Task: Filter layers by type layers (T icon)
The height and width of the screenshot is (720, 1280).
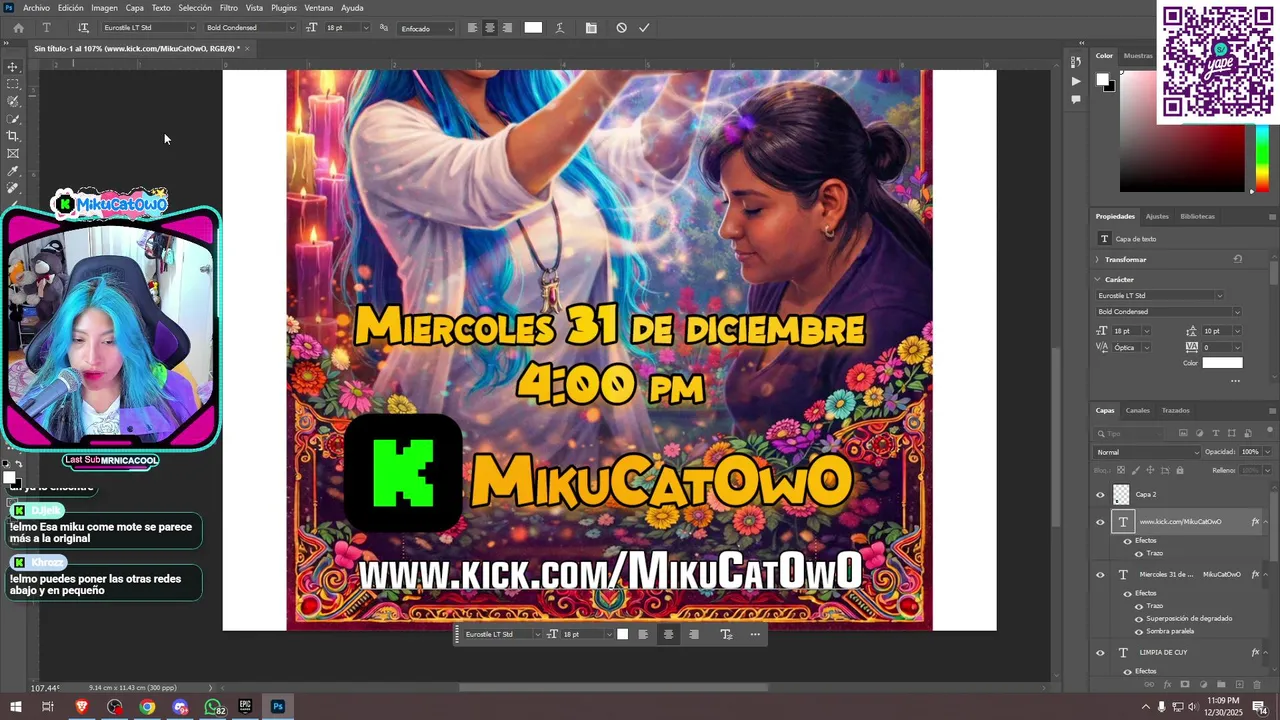Action: (x=1216, y=433)
